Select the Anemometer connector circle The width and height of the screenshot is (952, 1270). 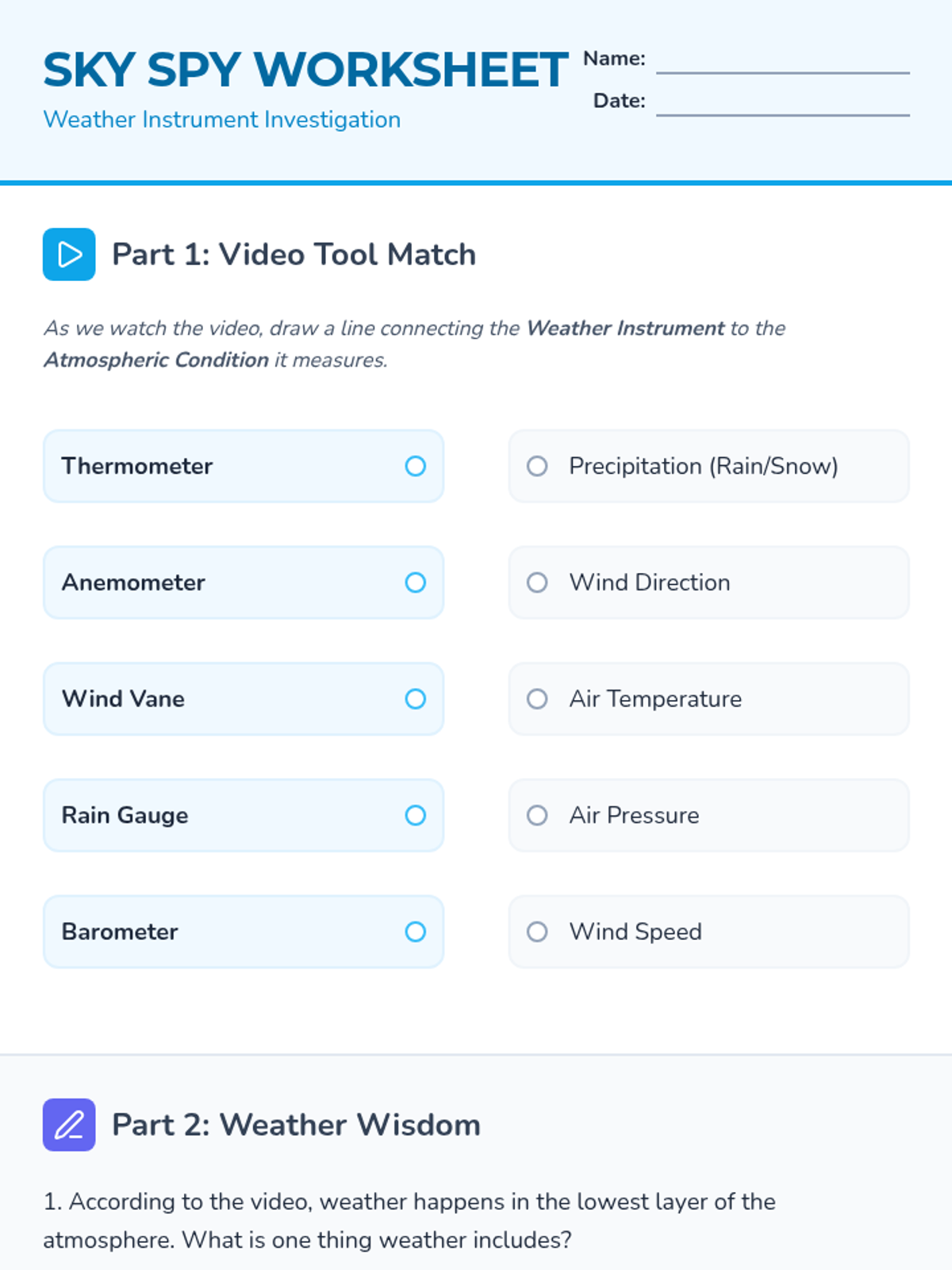[416, 583]
